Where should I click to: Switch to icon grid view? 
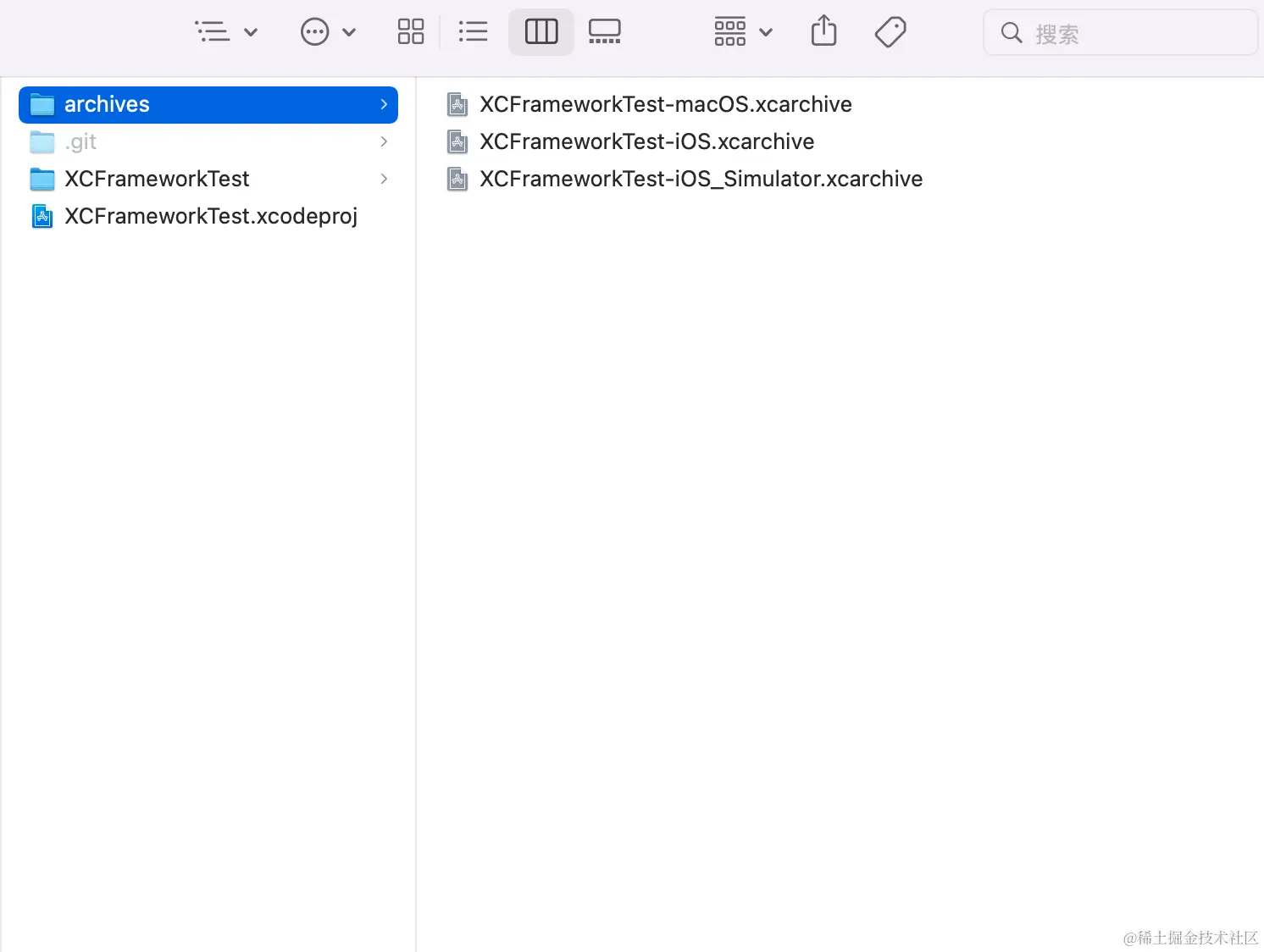point(411,32)
